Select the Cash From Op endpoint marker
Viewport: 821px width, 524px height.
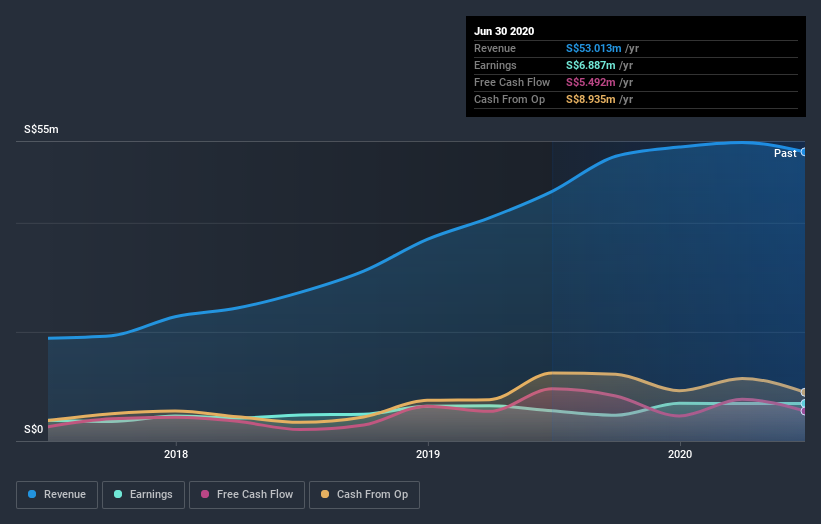click(x=804, y=392)
